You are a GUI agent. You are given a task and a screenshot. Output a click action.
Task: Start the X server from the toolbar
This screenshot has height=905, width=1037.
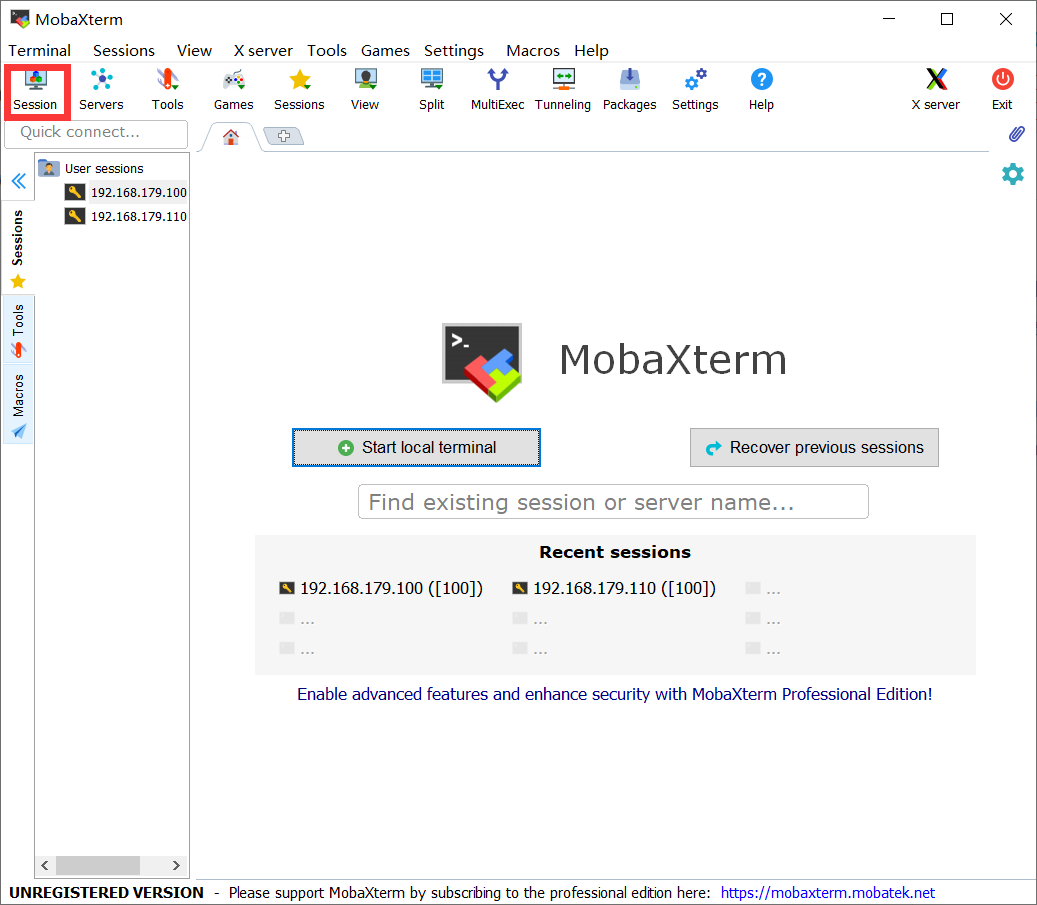(x=935, y=90)
